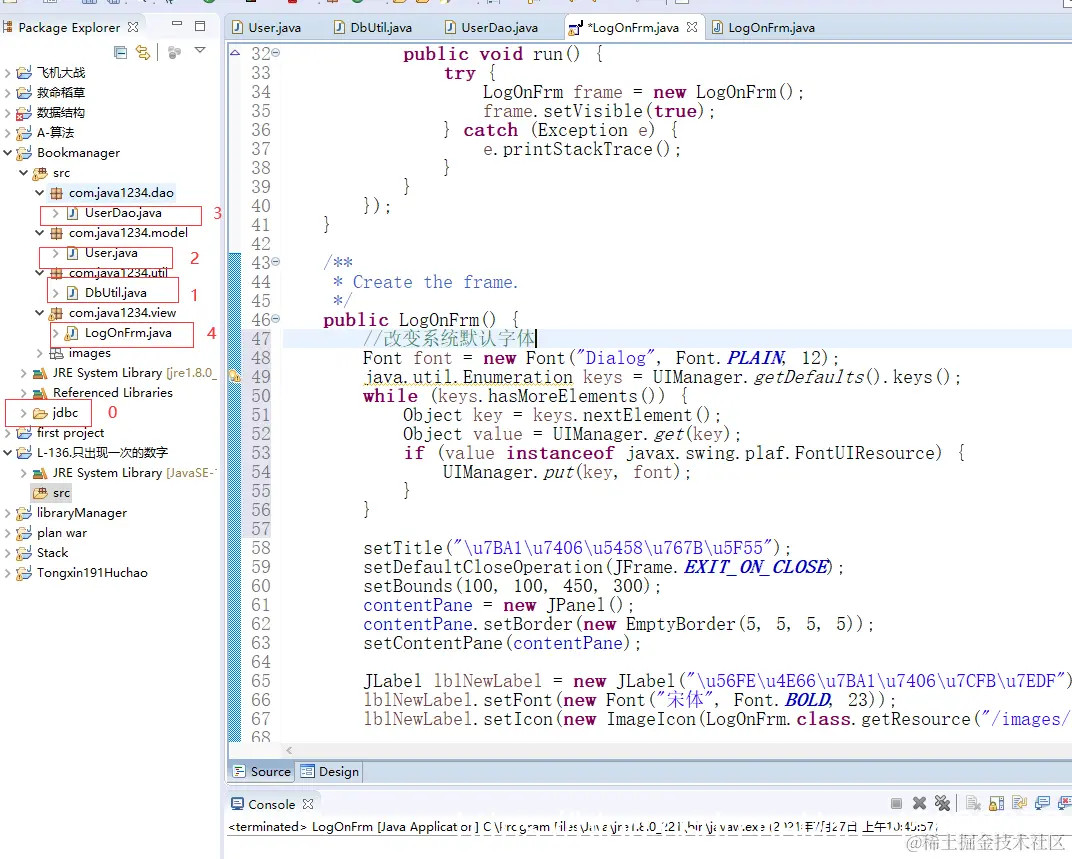Expand the 数据结构 project
This screenshot has height=859, width=1072.
pos(8,112)
